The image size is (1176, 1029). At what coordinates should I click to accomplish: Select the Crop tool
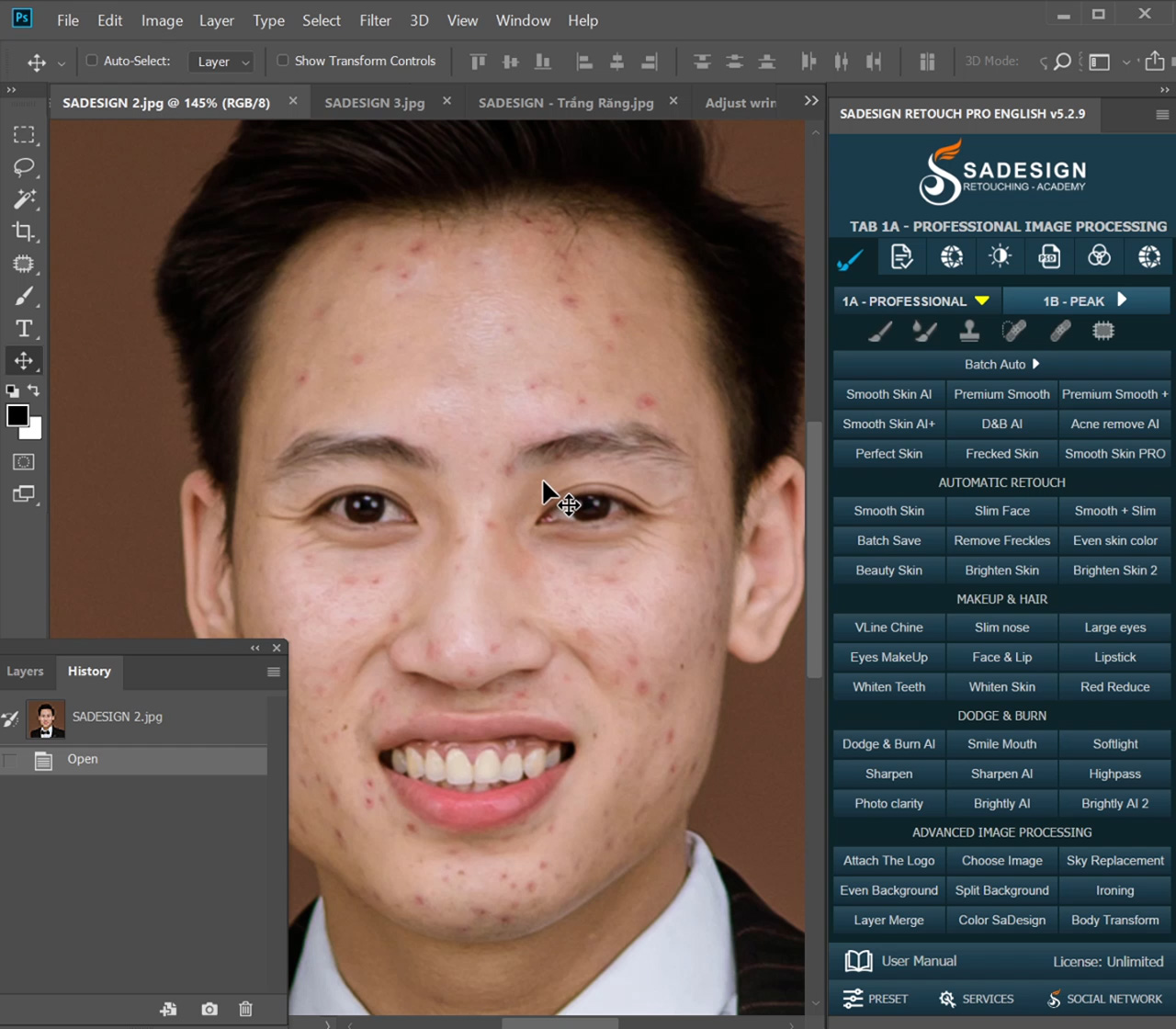(x=24, y=232)
